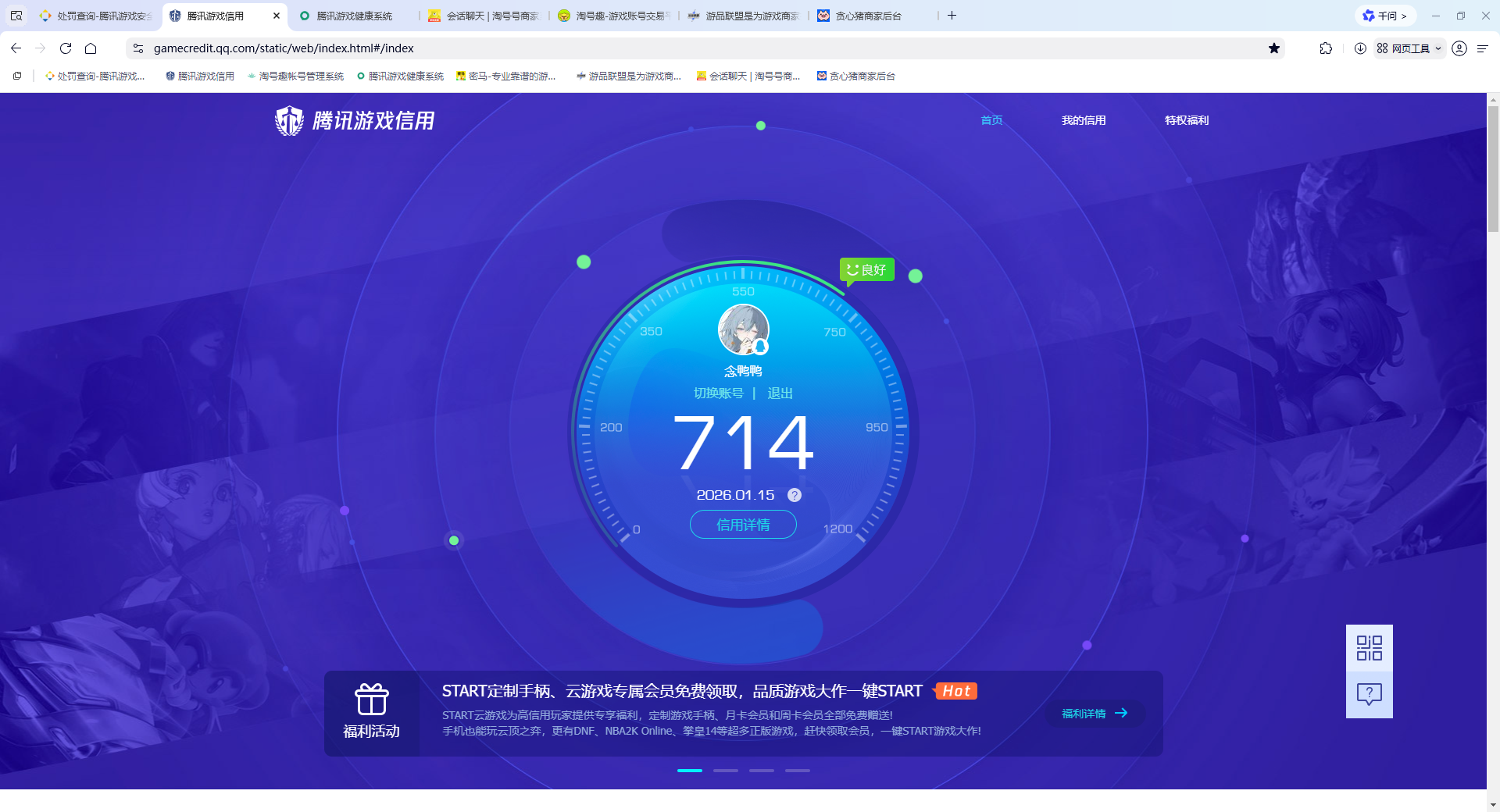Click the 腾讯游戏信用 shield logo

click(289, 120)
